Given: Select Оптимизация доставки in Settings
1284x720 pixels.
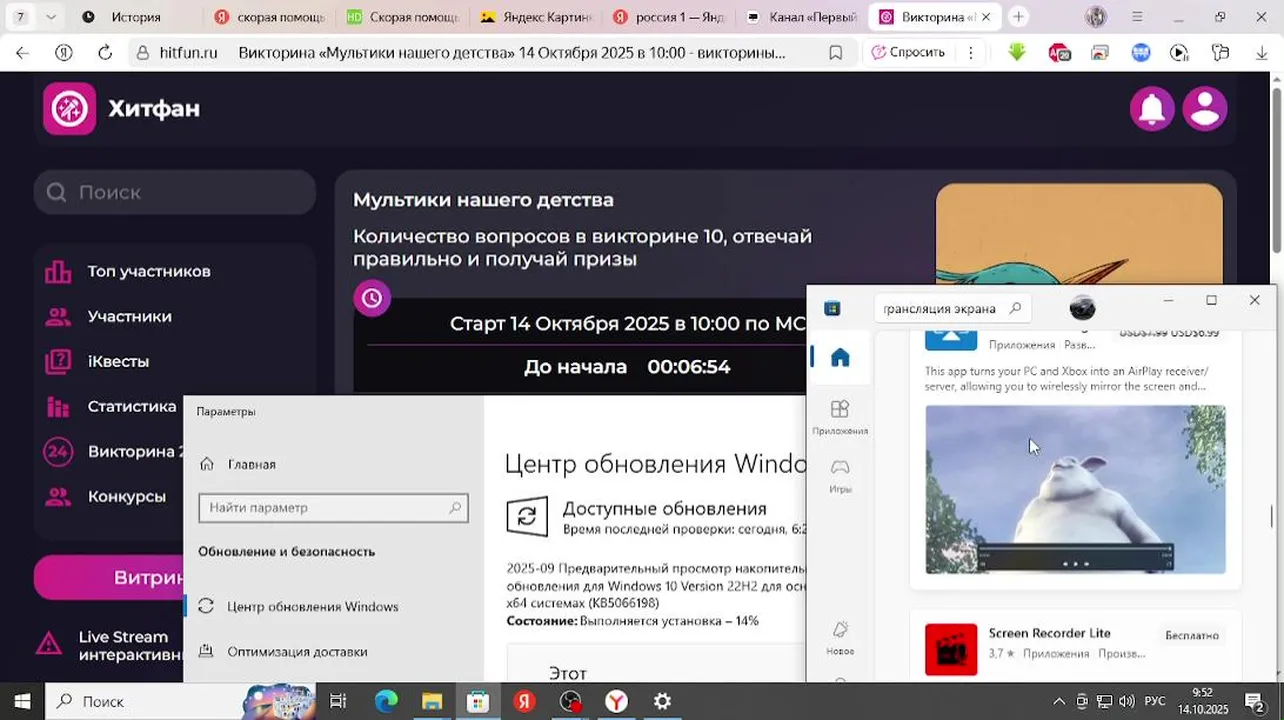Looking at the screenshot, I should (297, 652).
